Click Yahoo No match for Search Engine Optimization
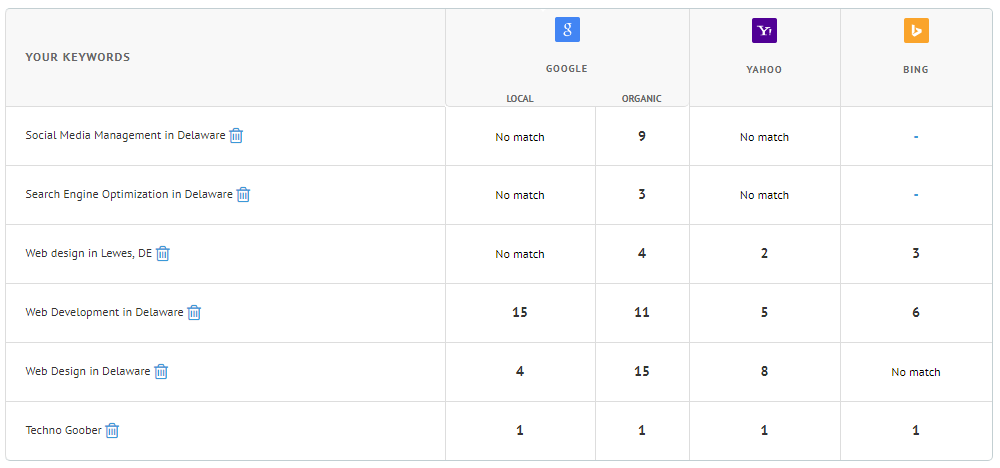Screen dimensions: 1000x468 coord(764,195)
